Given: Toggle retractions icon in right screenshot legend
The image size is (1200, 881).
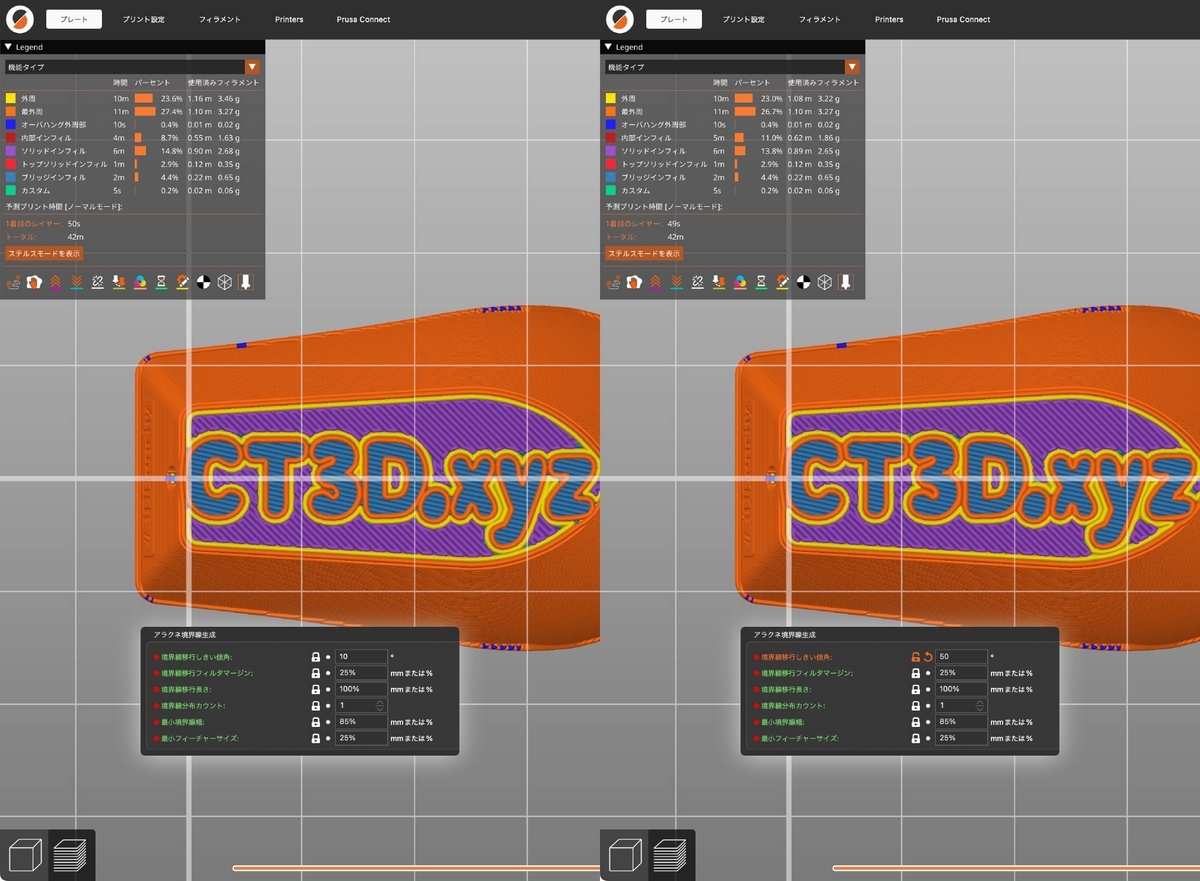Looking at the screenshot, I should pos(655,282).
